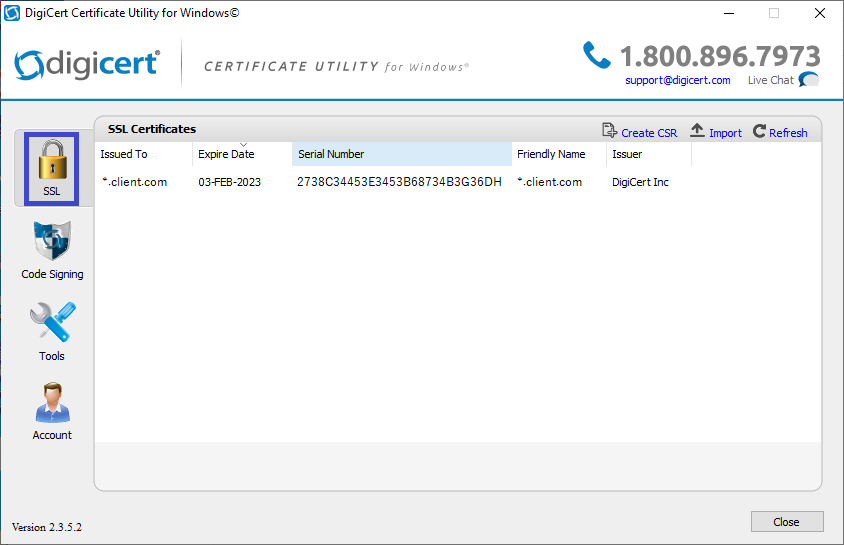Click the Refresh circular arrow icon
Image resolution: width=844 pixels, height=545 pixels.
(759, 131)
